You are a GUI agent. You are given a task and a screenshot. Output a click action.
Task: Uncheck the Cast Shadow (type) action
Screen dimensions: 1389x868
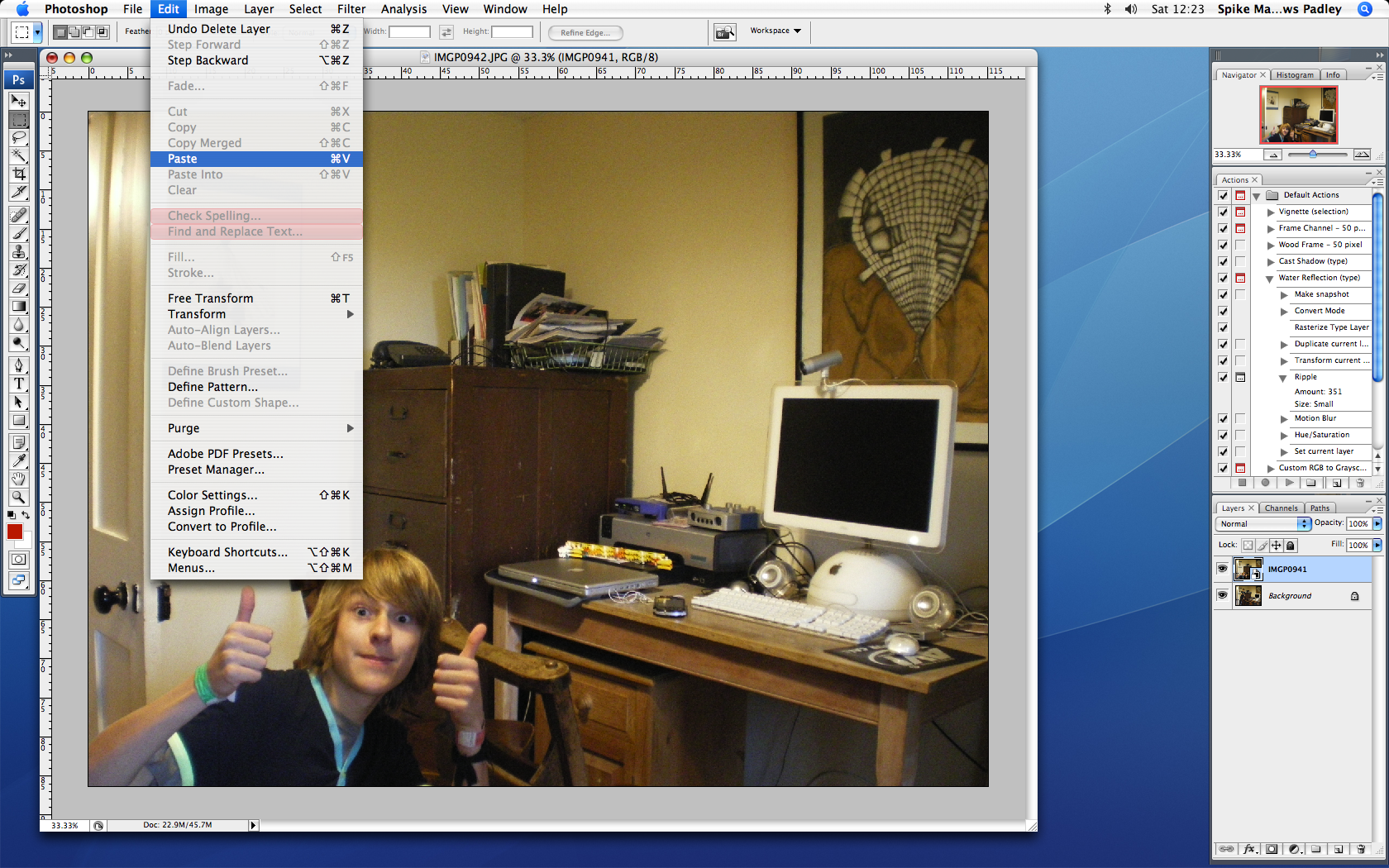point(1223,261)
